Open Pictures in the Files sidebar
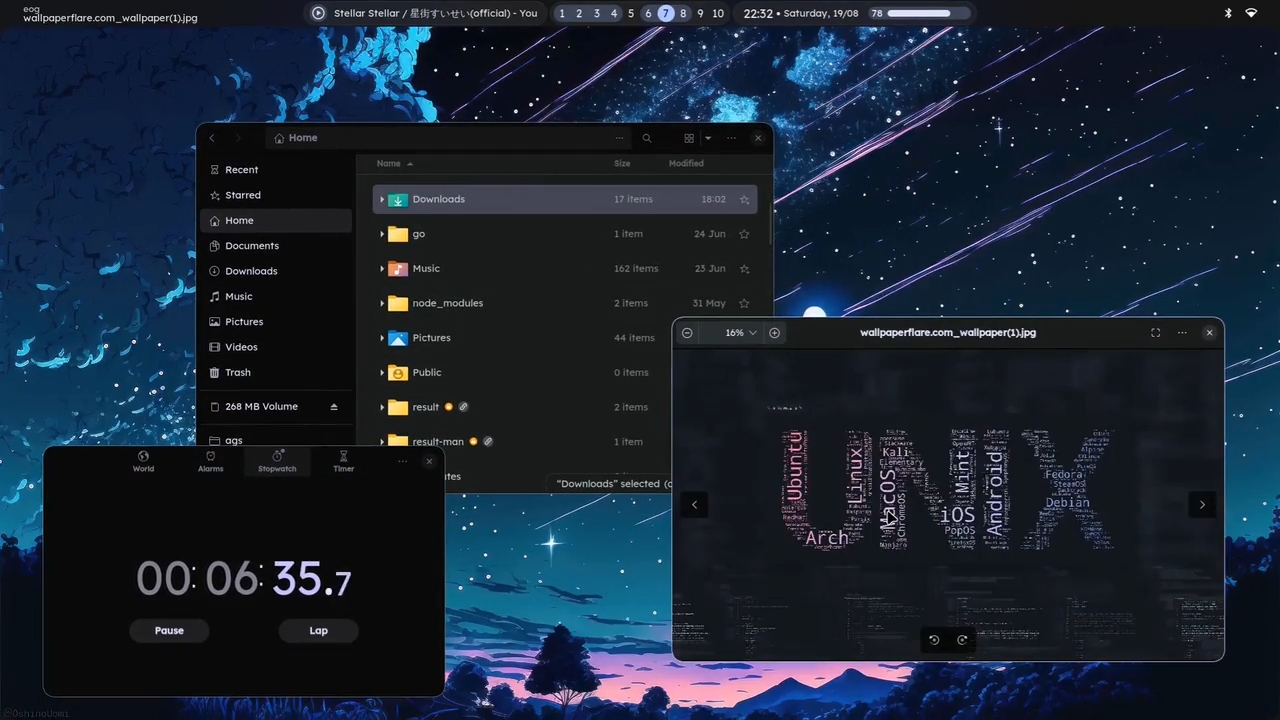Image resolution: width=1280 pixels, height=720 pixels. 276,322
